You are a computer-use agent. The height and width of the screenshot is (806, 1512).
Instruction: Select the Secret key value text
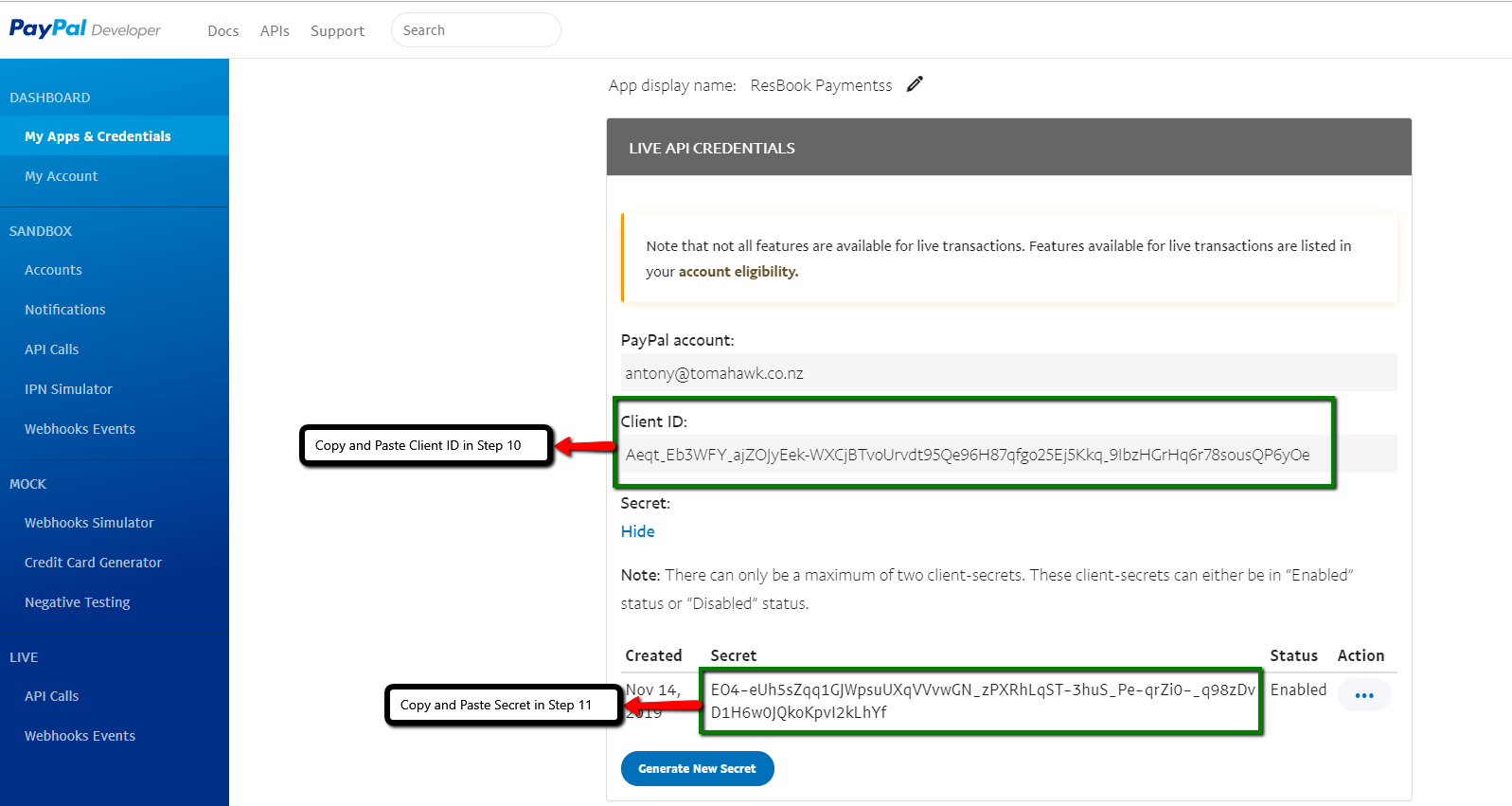click(983, 701)
